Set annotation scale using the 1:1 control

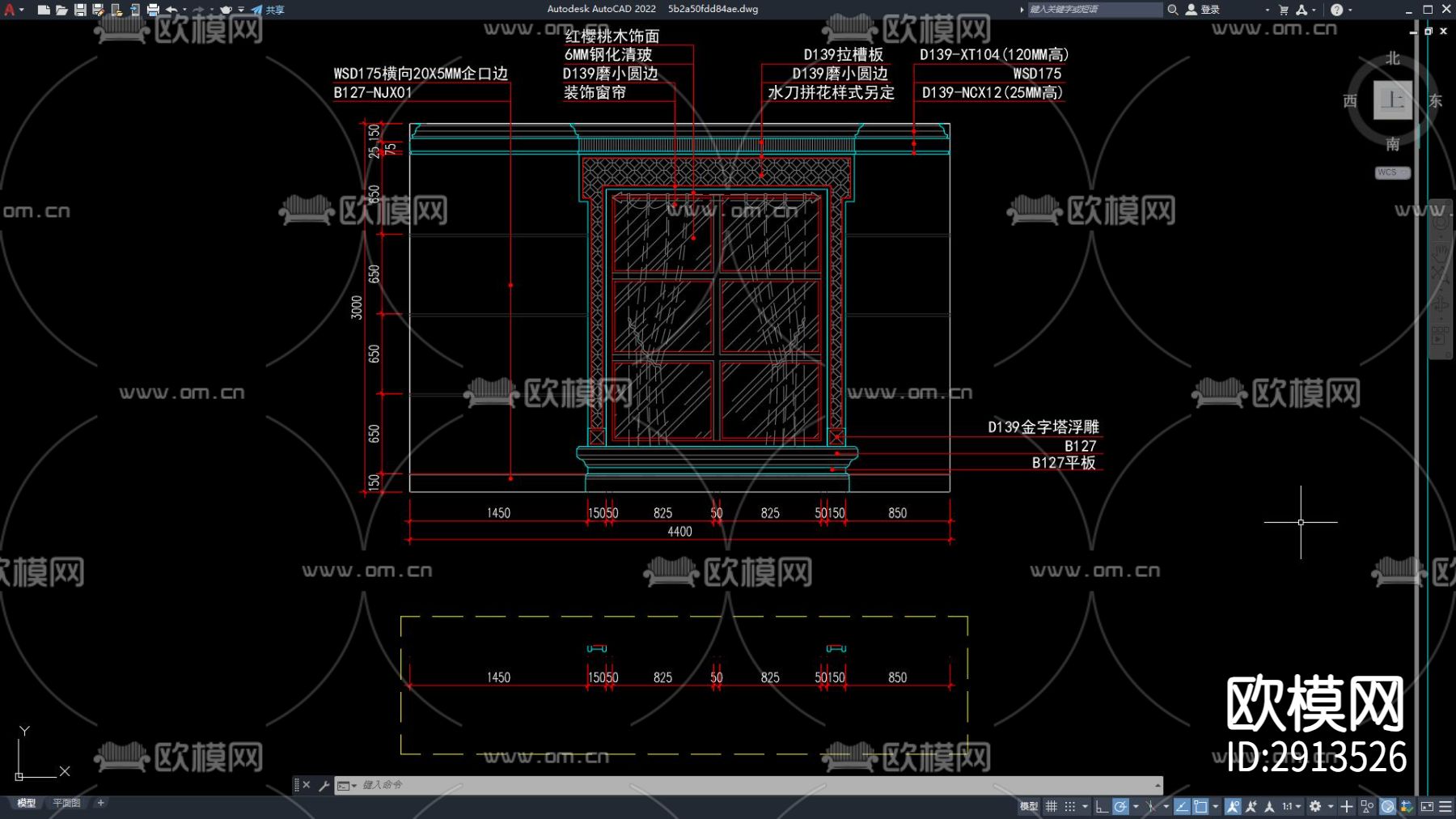(x=1289, y=805)
